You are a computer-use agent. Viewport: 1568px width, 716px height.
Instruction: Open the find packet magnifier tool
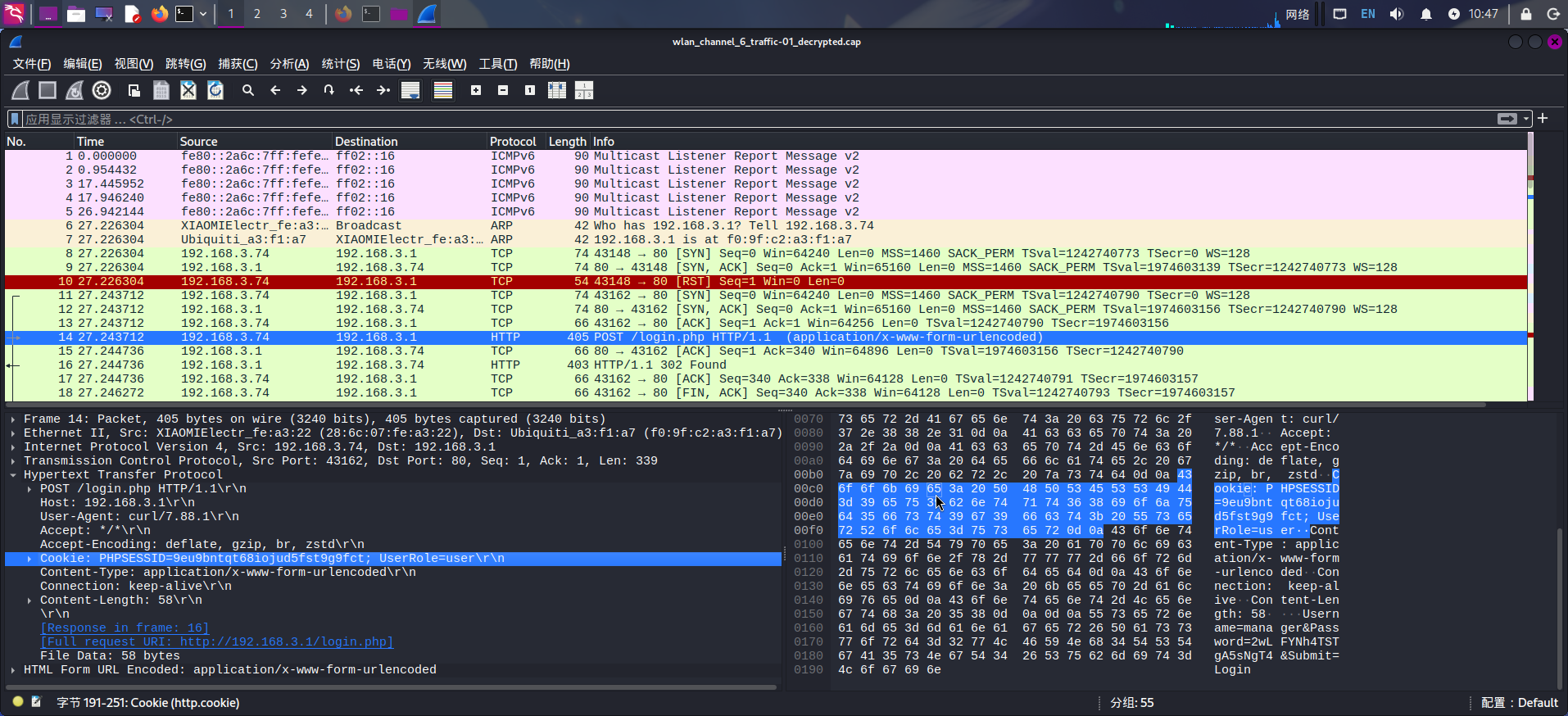pos(248,90)
